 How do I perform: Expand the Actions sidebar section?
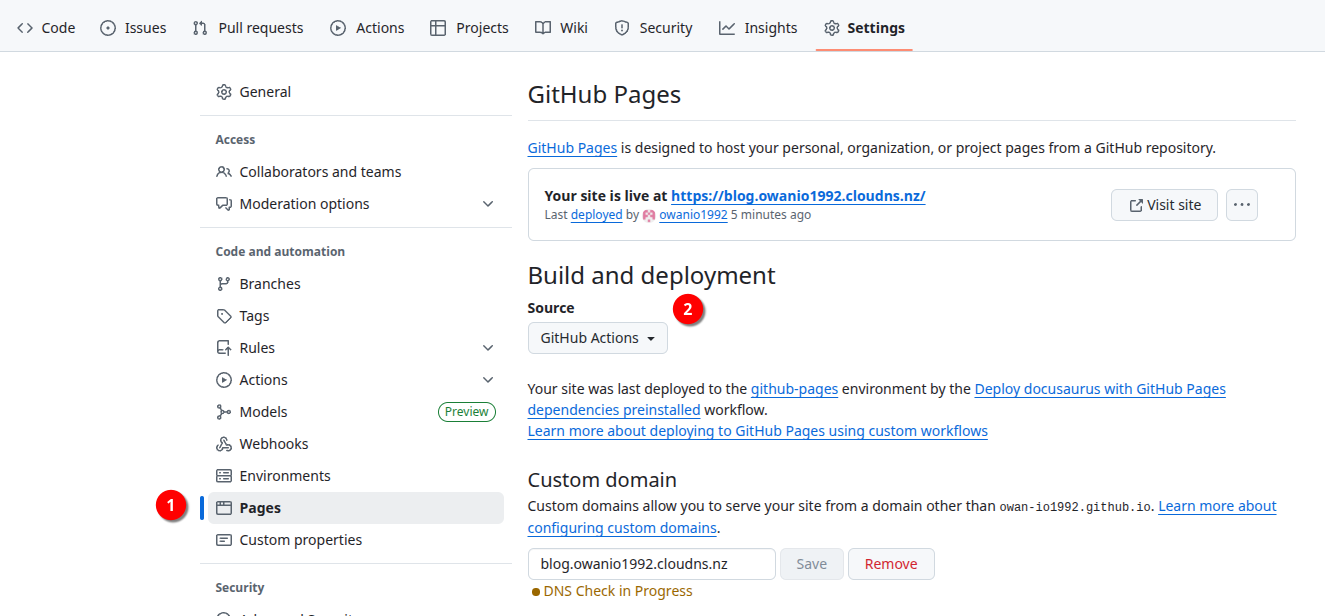pyautogui.click(x=488, y=380)
